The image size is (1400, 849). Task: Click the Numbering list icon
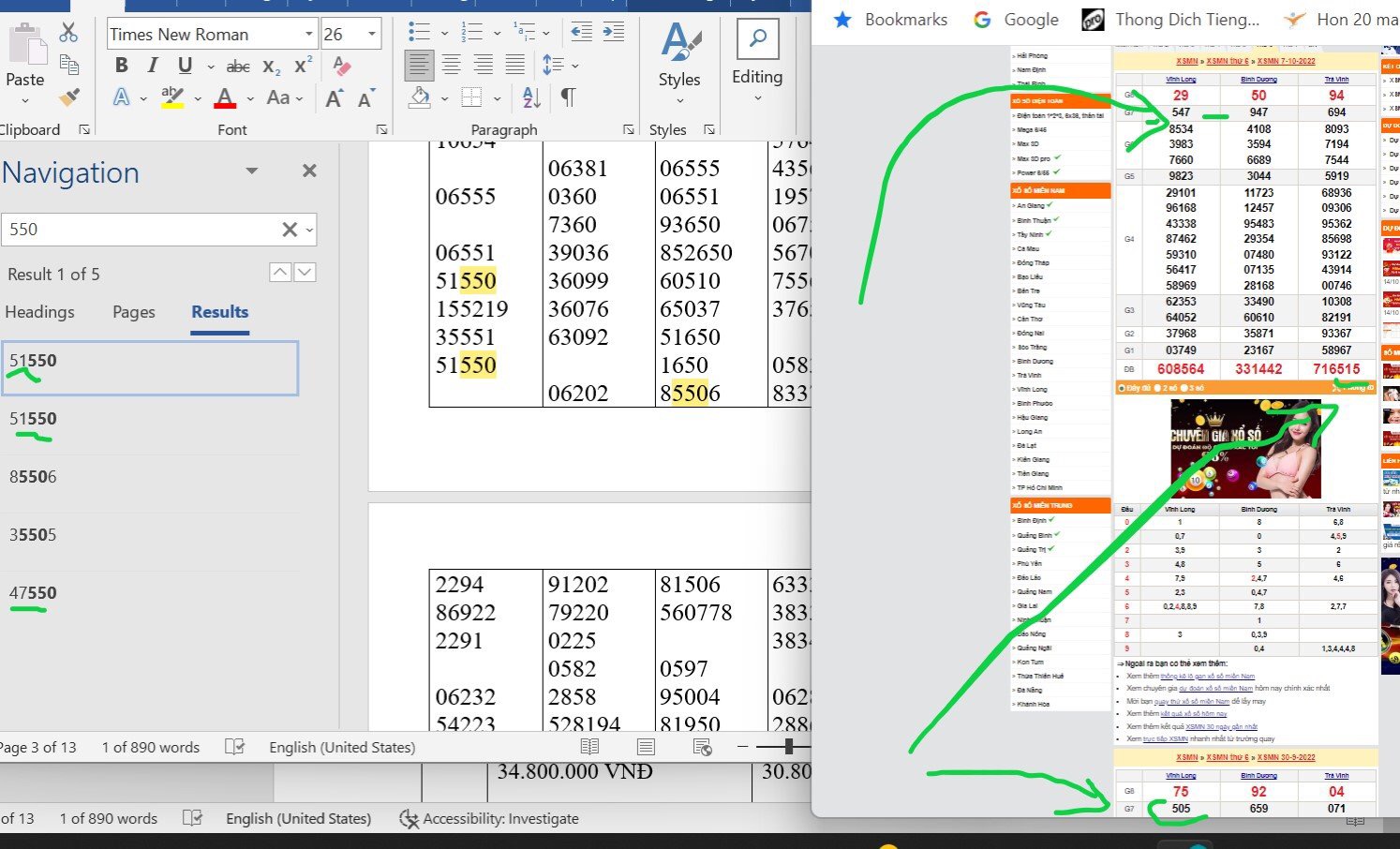(x=471, y=33)
